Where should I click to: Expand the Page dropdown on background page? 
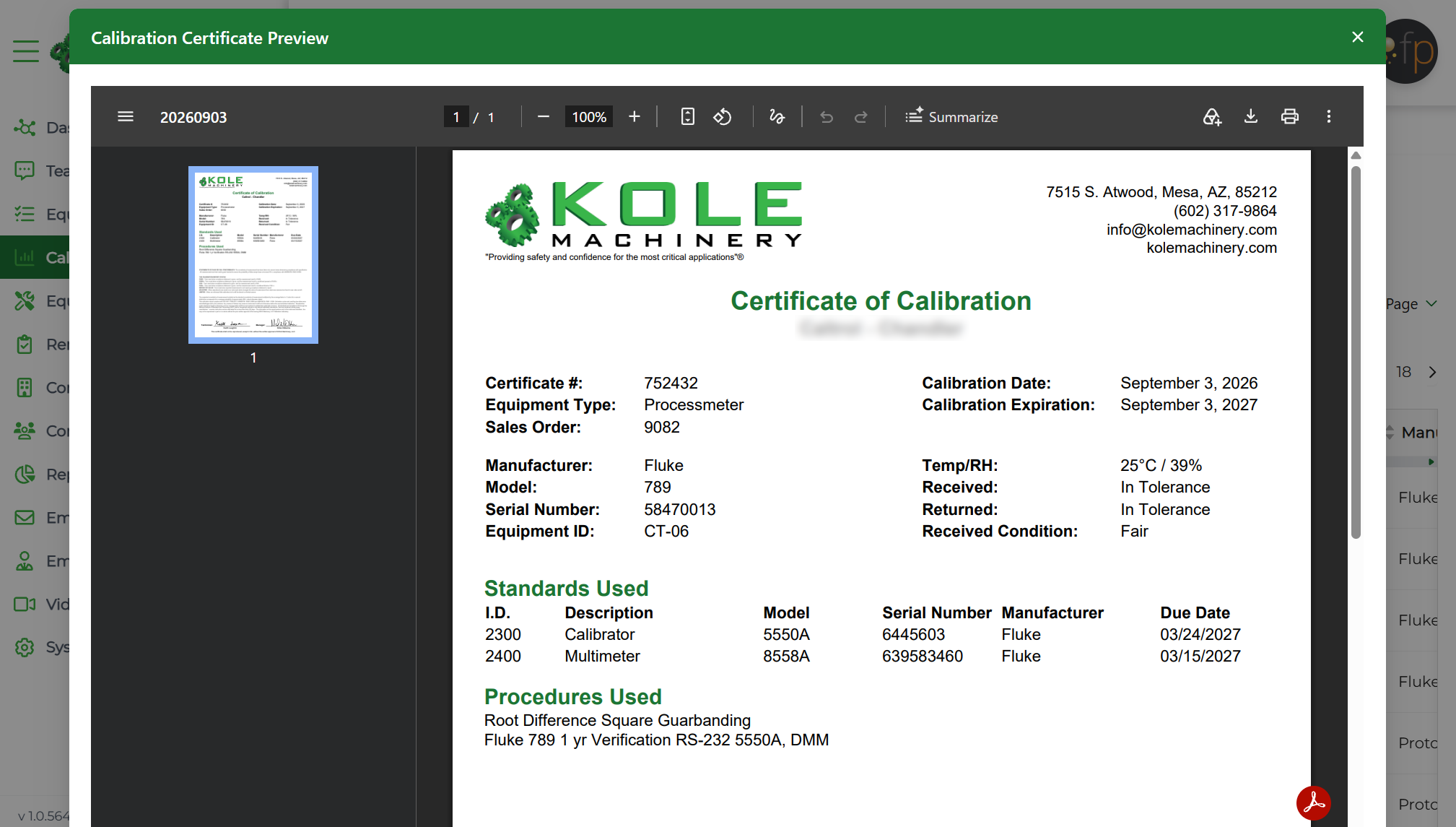[x=1412, y=304]
